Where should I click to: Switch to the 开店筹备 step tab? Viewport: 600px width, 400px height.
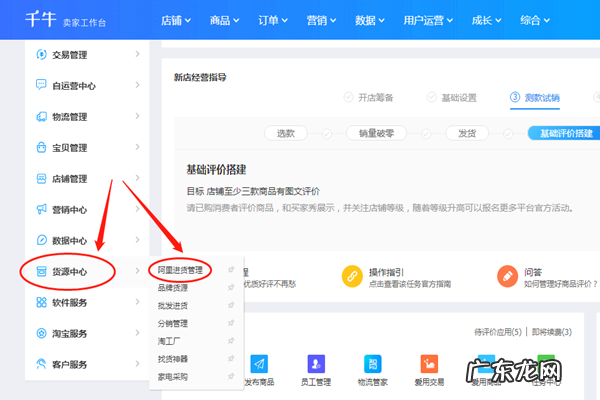tap(368, 98)
